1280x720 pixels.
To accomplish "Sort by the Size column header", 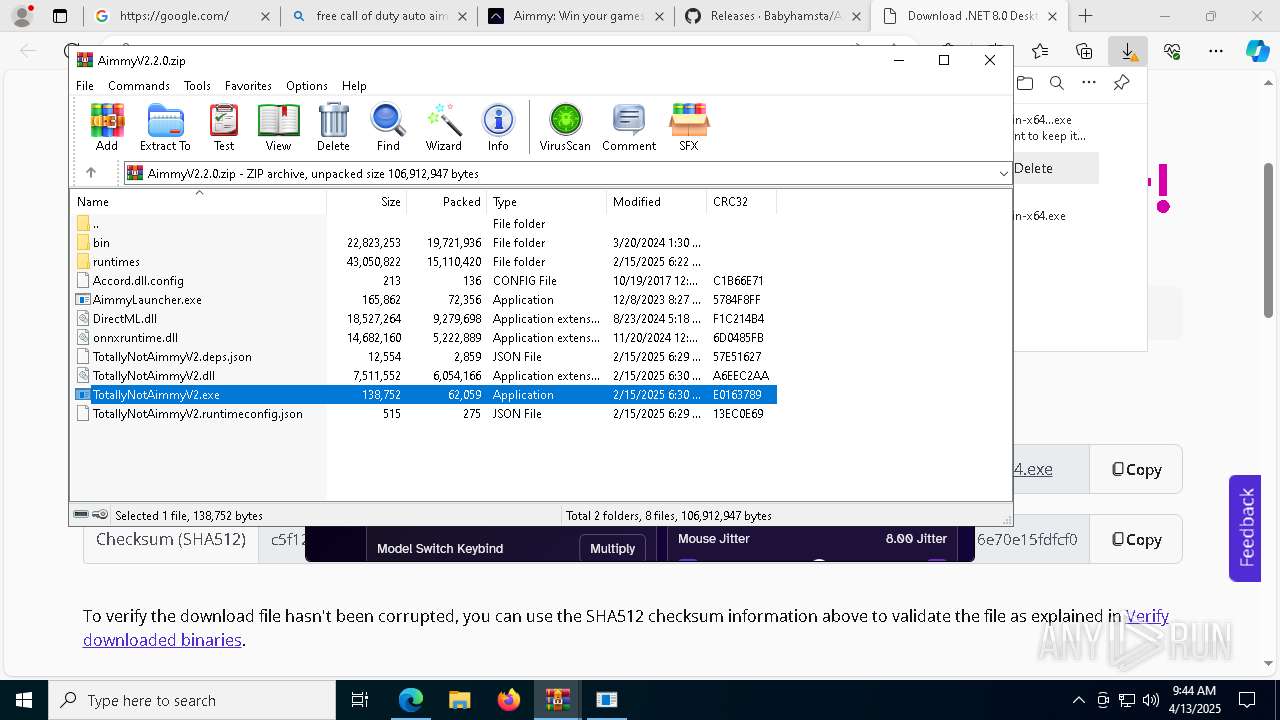I will pyautogui.click(x=367, y=202).
